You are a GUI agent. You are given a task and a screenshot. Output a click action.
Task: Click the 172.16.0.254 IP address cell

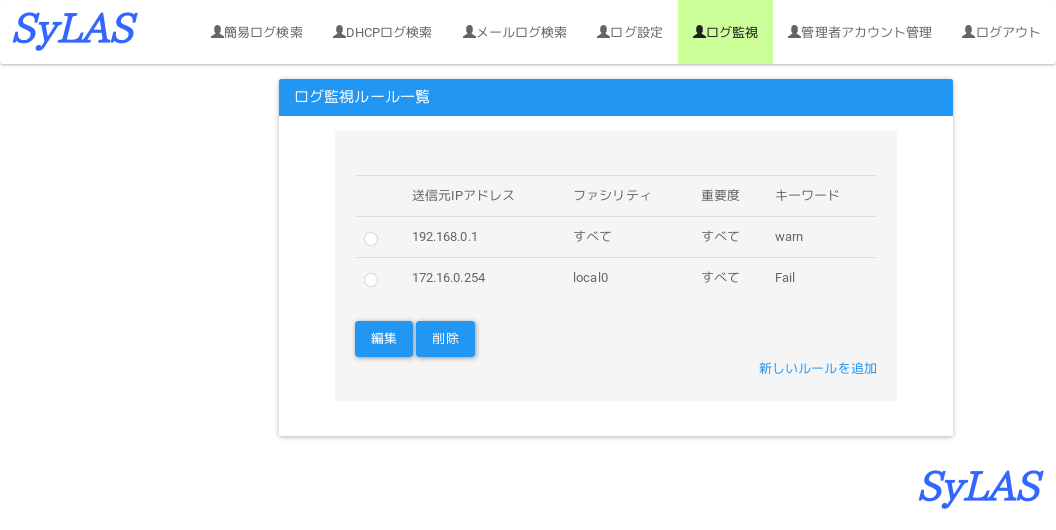pyautogui.click(x=449, y=277)
